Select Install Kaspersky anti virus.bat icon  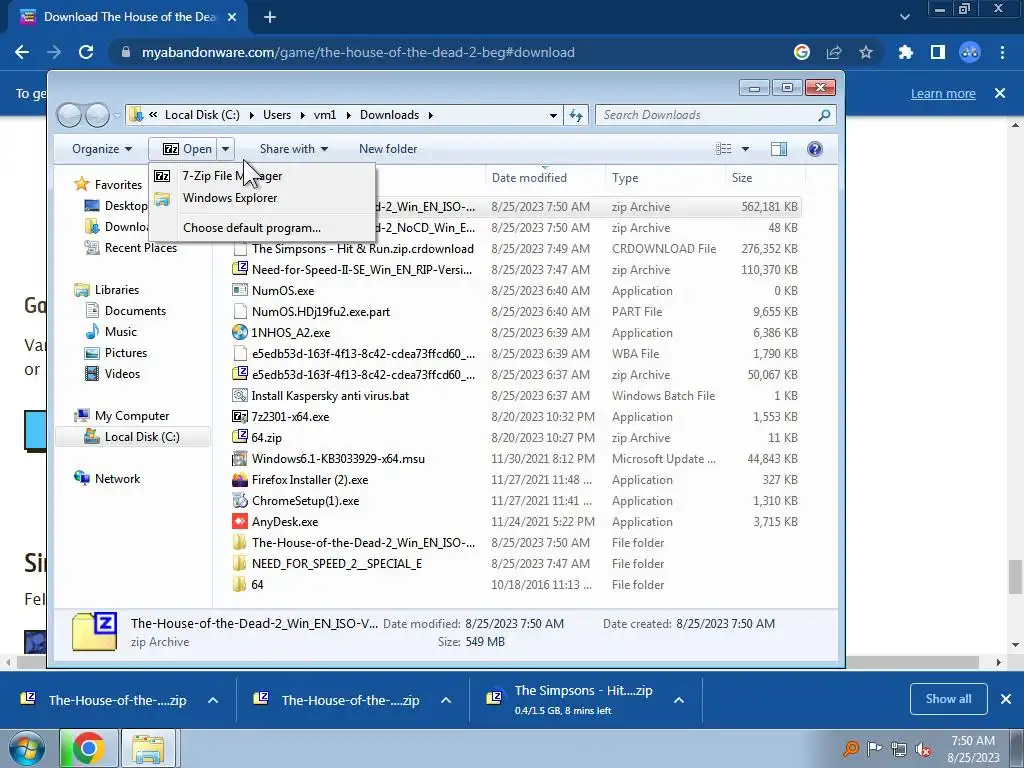(x=240, y=395)
